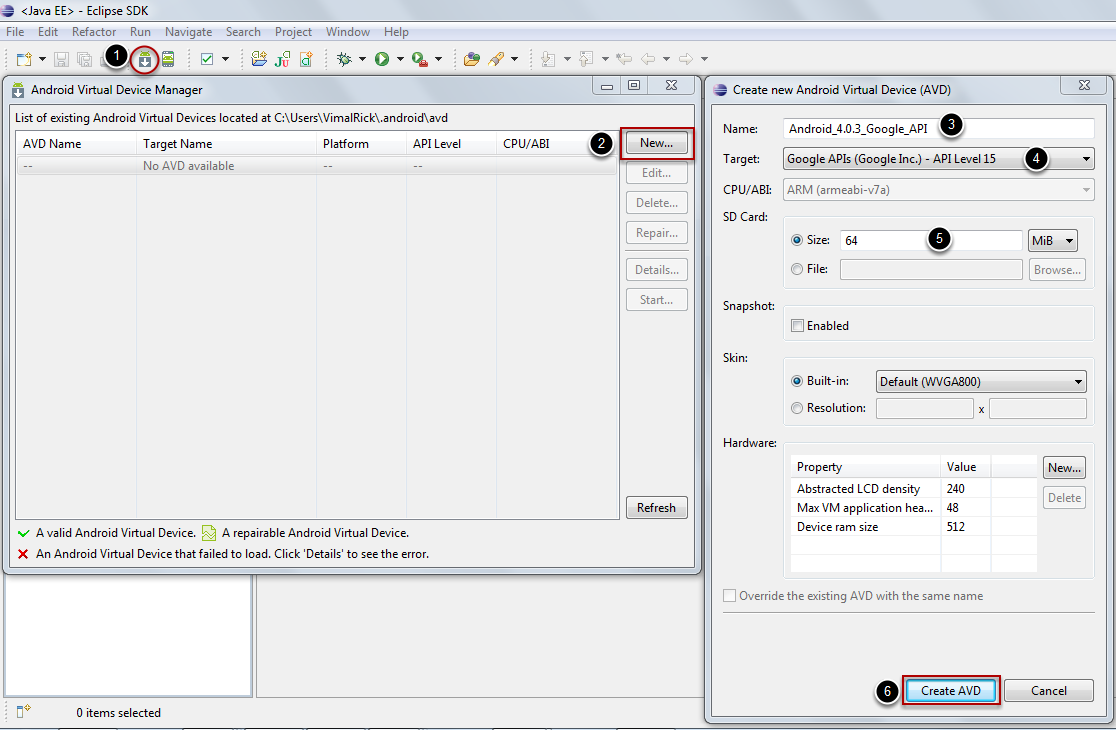Click the new Android JUnit test project icon

283,59
